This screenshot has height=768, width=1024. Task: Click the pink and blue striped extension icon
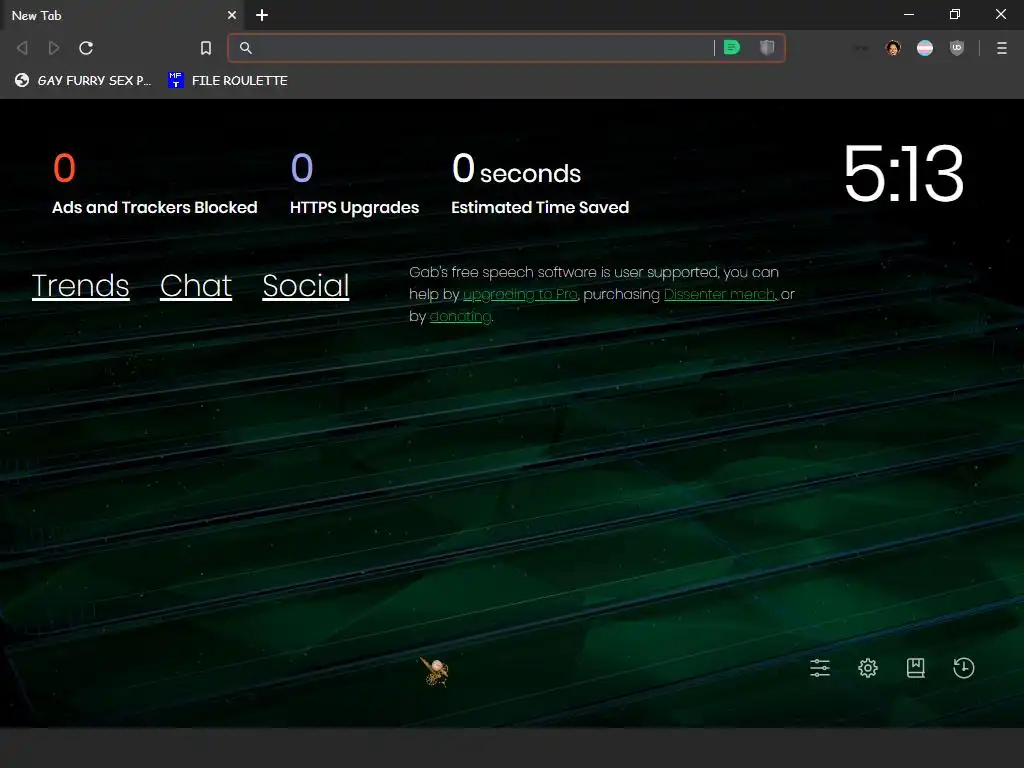pos(925,48)
